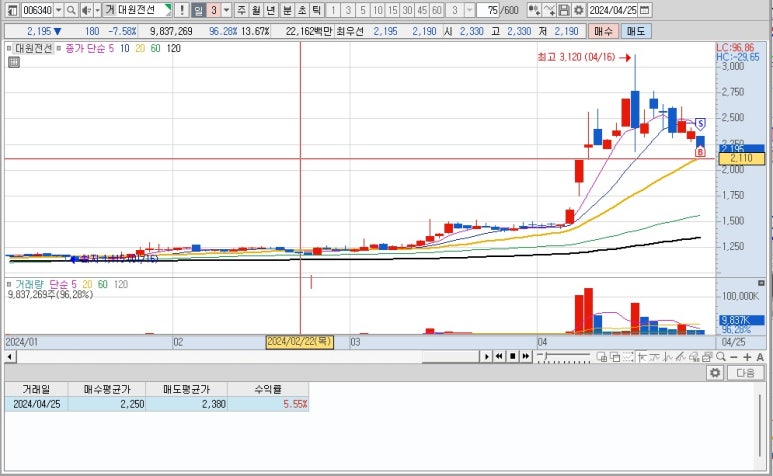The image size is (773, 476).
Task: Select the 초 second period toggle
Action: 302,10
